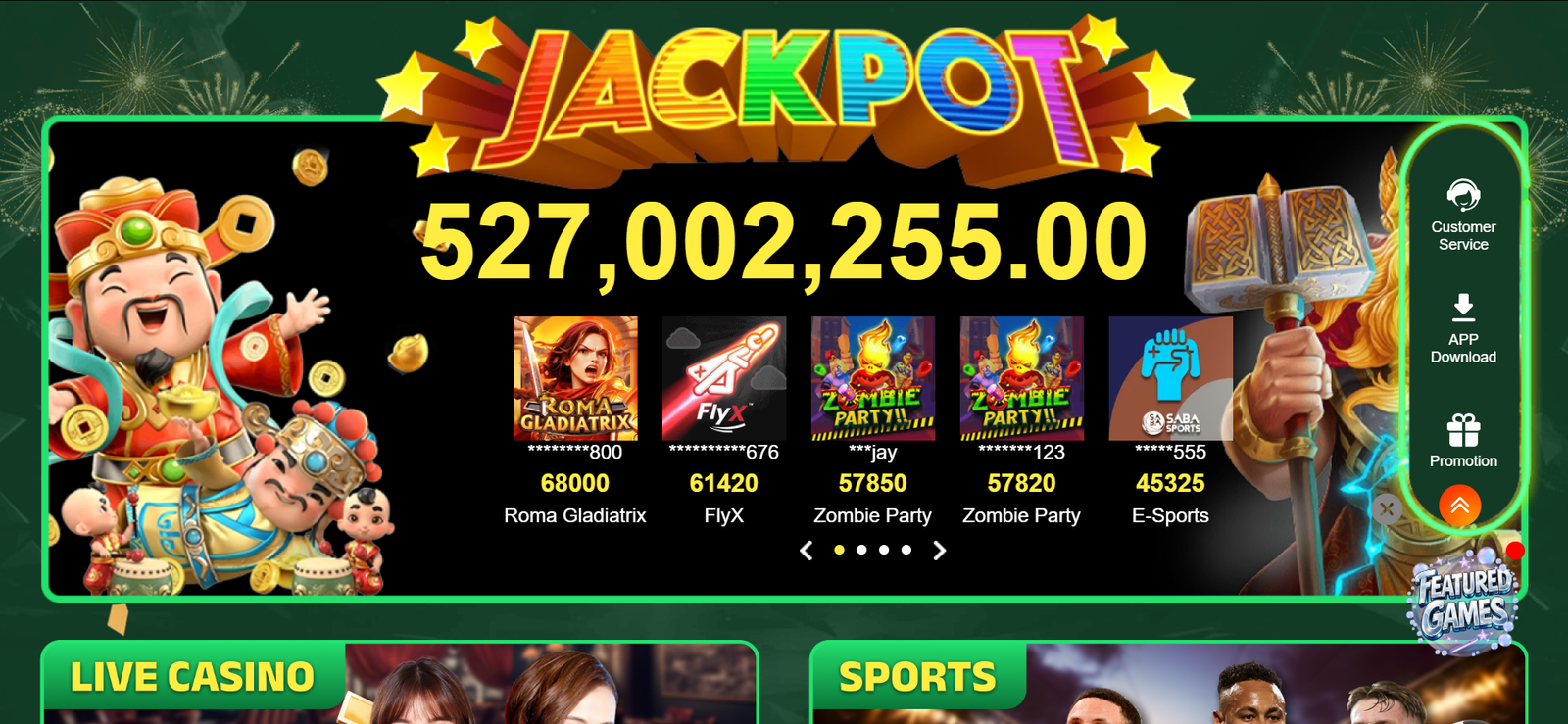Show next jackpot winners with right chevron

[939, 551]
